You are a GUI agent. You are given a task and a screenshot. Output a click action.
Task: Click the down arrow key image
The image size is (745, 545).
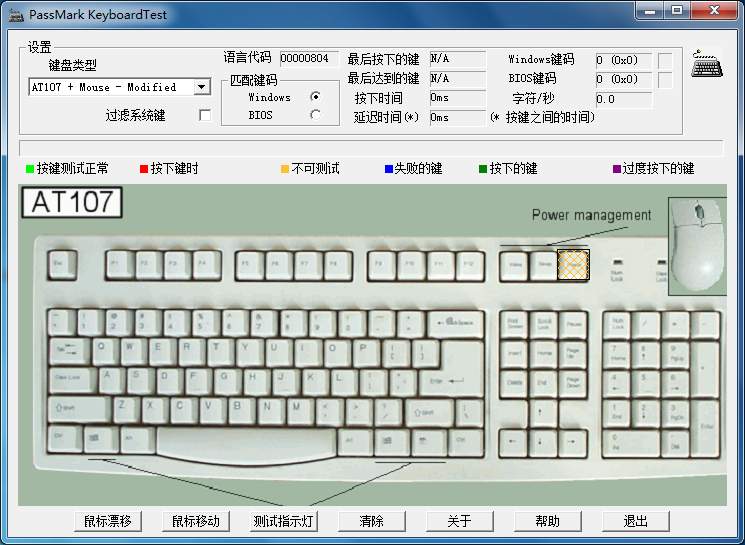click(x=543, y=442)
